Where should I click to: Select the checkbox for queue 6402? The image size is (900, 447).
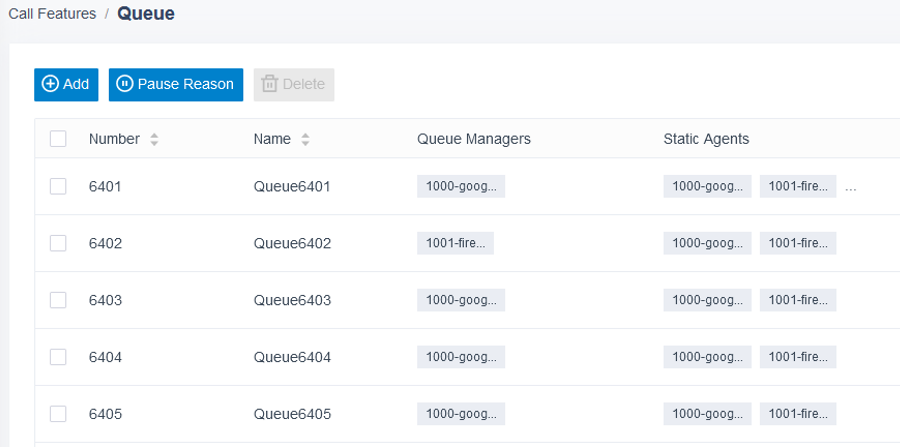pyautogui.click(x=58, y=243)
